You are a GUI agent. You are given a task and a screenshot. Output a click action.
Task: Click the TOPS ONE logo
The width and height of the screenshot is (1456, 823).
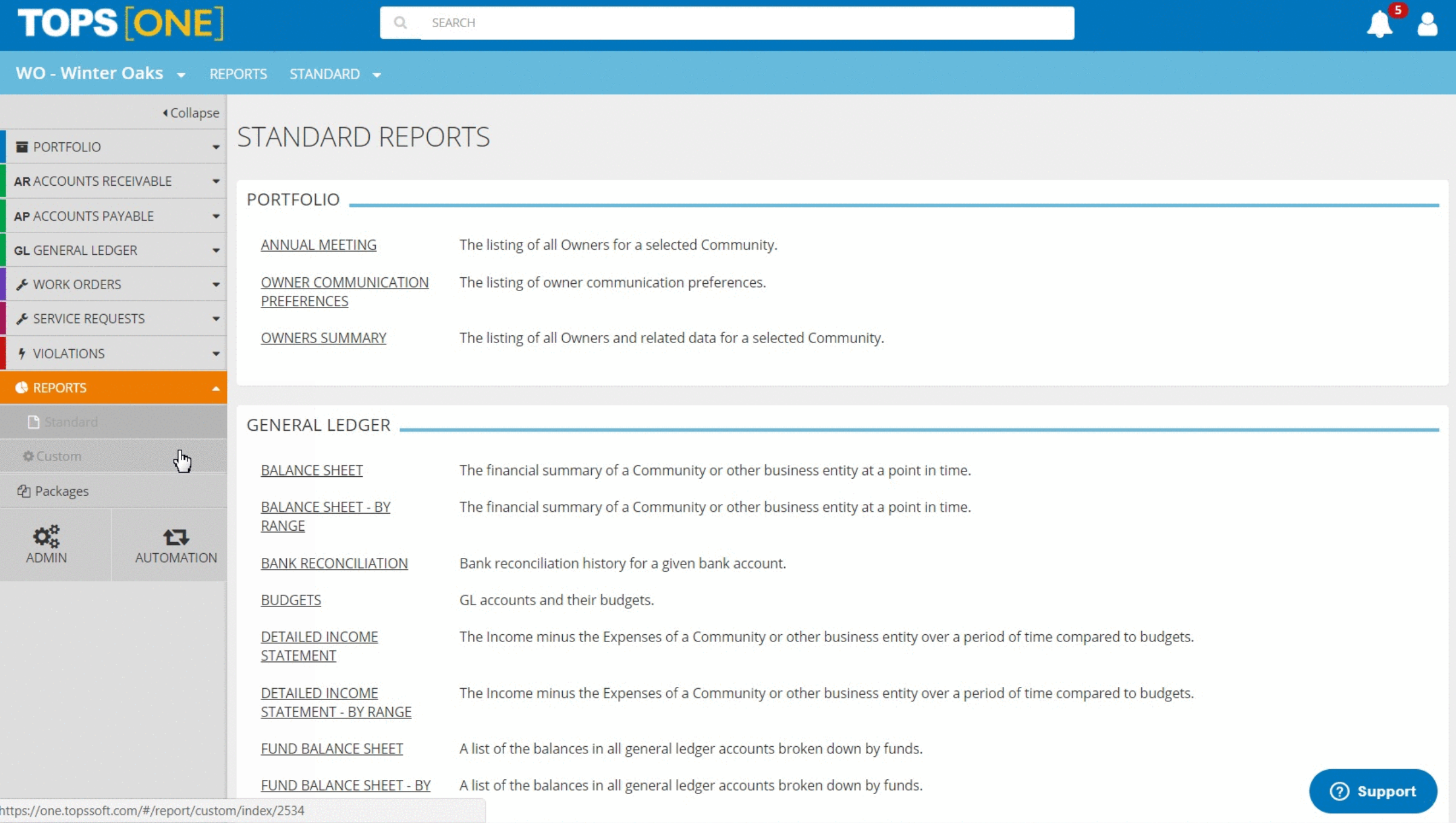click(120, 23)
